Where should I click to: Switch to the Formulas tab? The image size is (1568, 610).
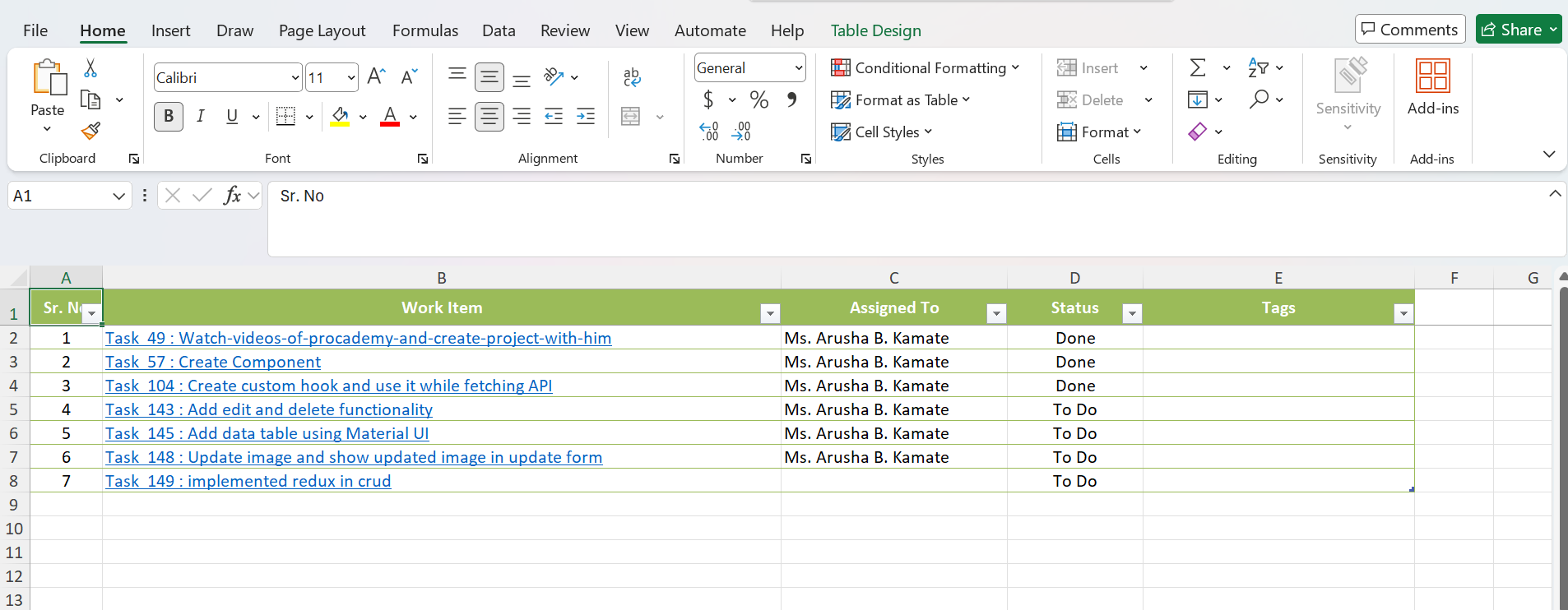tap(425, 30)
